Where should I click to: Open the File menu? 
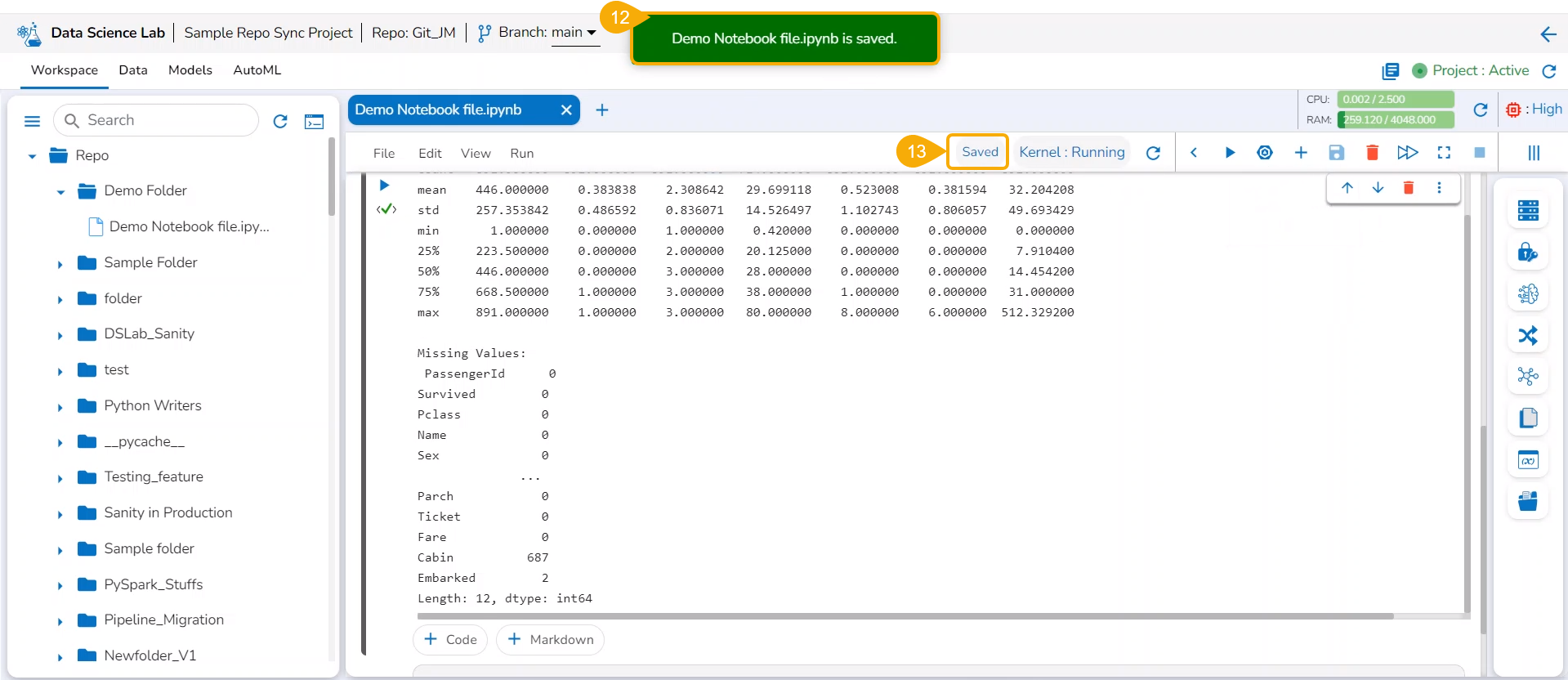pos(383,154)
